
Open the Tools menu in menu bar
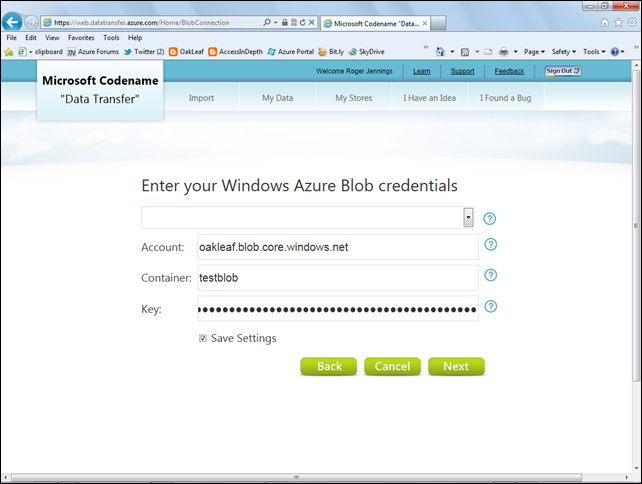pos(111,38)
